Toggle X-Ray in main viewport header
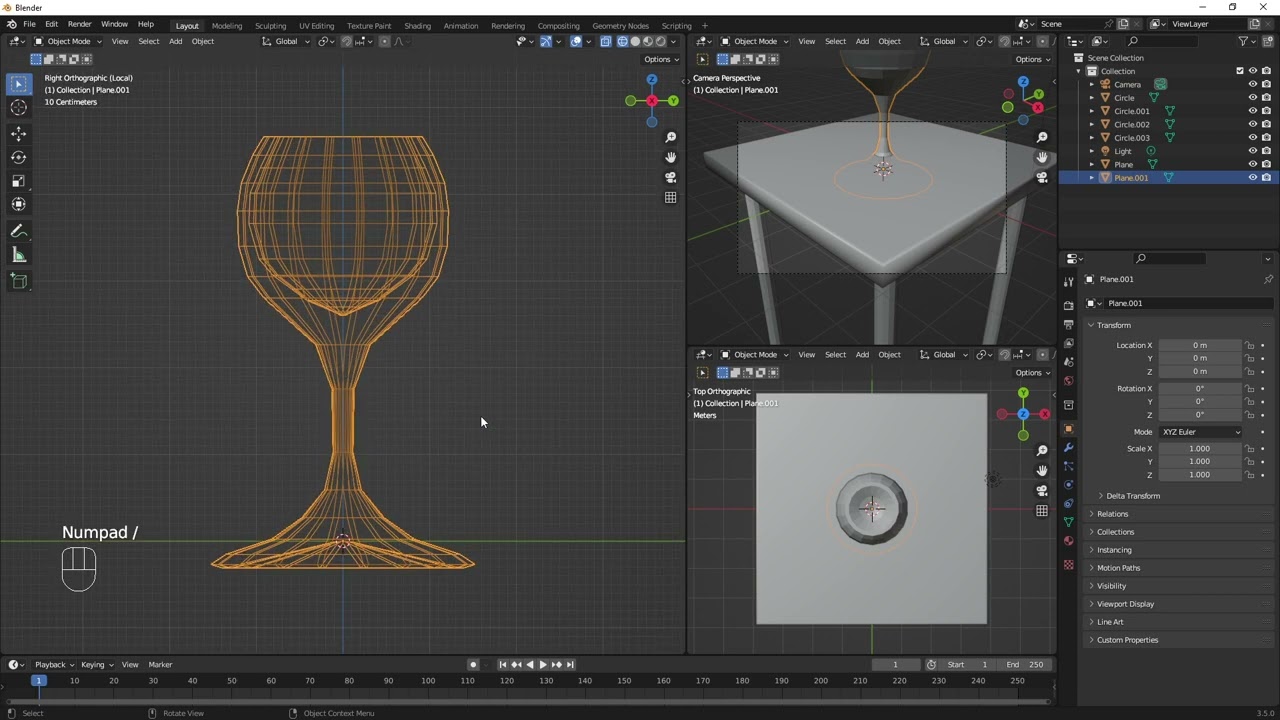This screenshot has width=1280, height=720. click(x=606, y=42)
